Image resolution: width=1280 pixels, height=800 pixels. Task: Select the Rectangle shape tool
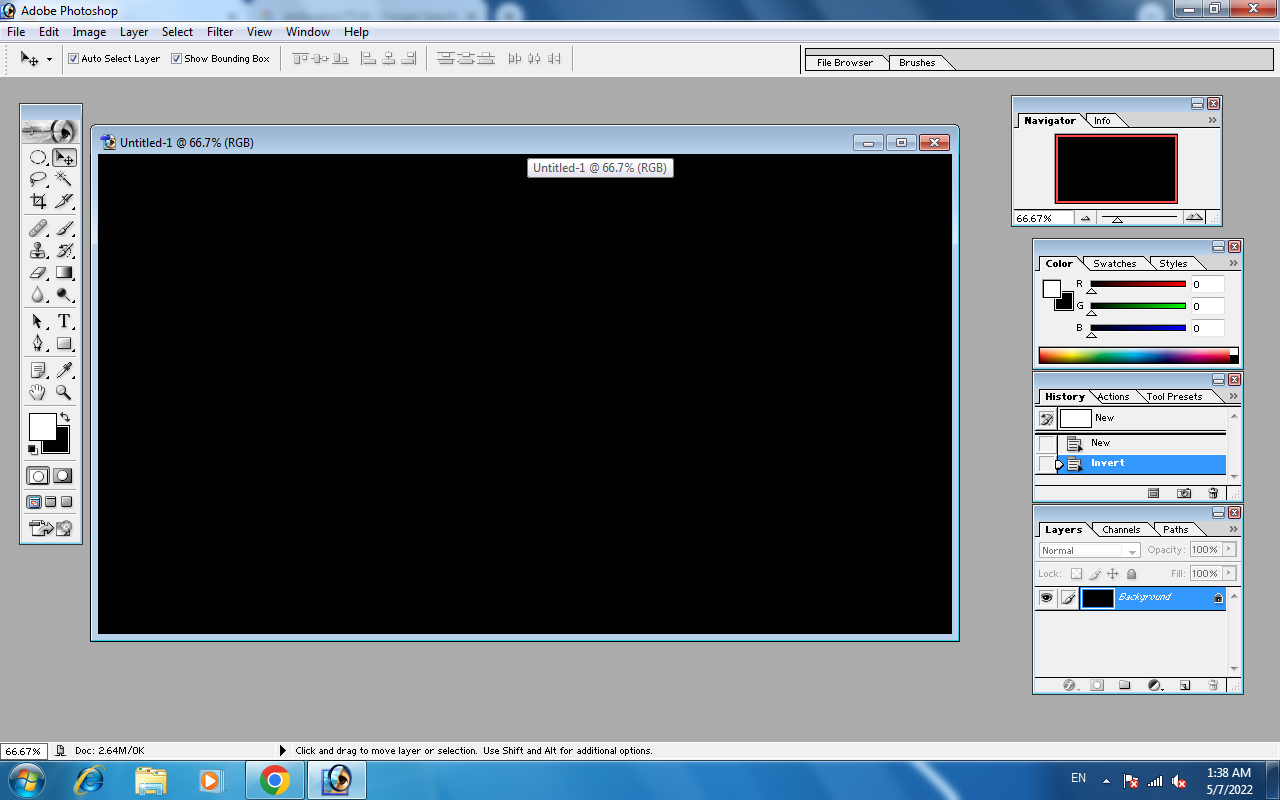64,344
